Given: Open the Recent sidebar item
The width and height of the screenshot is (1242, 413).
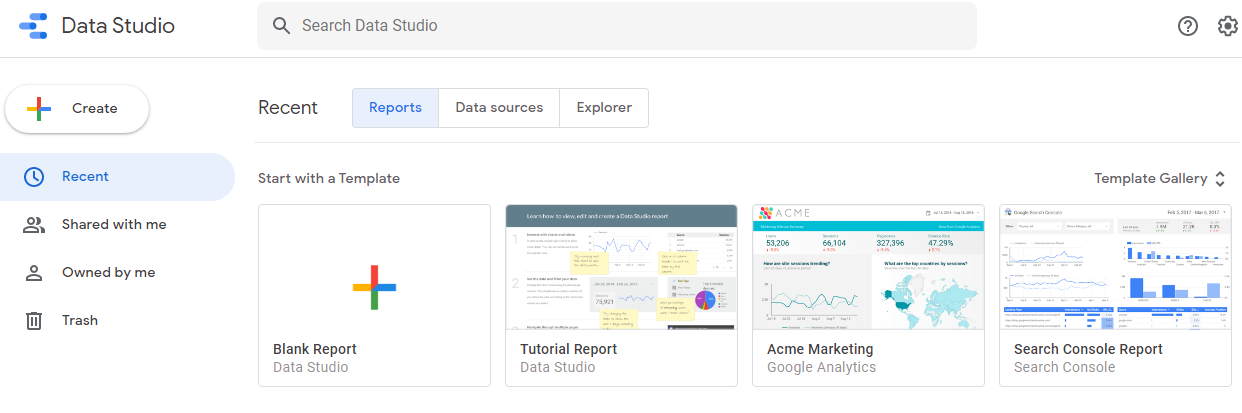Looking at the screenshot, I should pos(117,177).
